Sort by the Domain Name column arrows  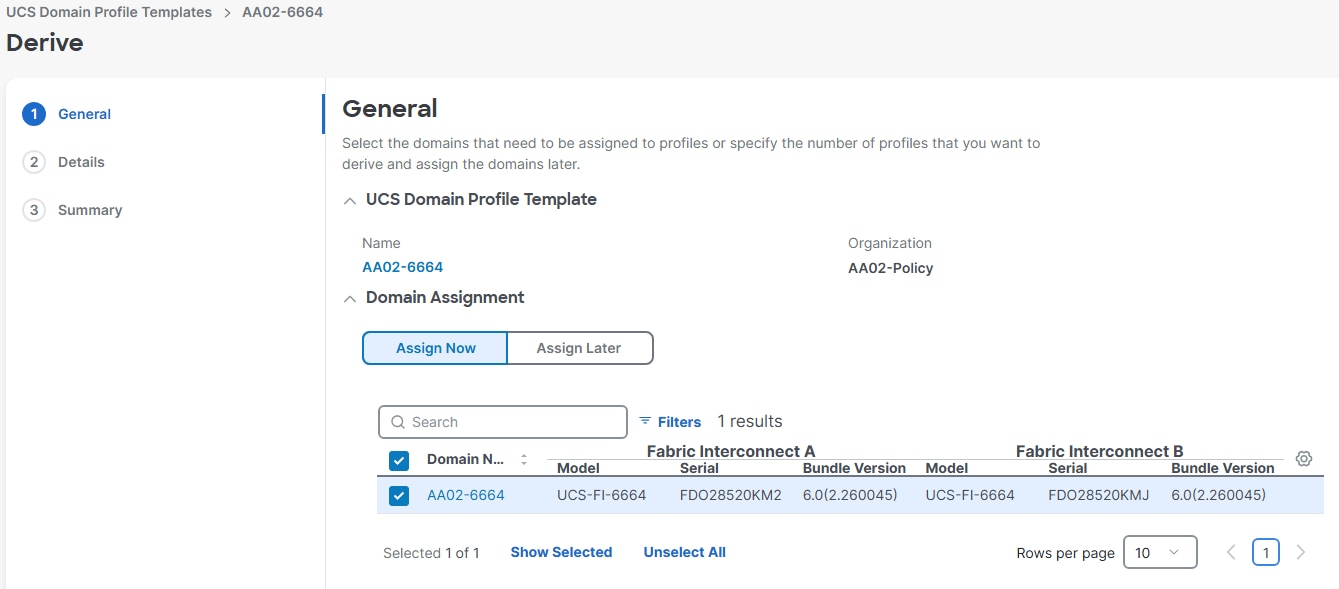[524, 460]
